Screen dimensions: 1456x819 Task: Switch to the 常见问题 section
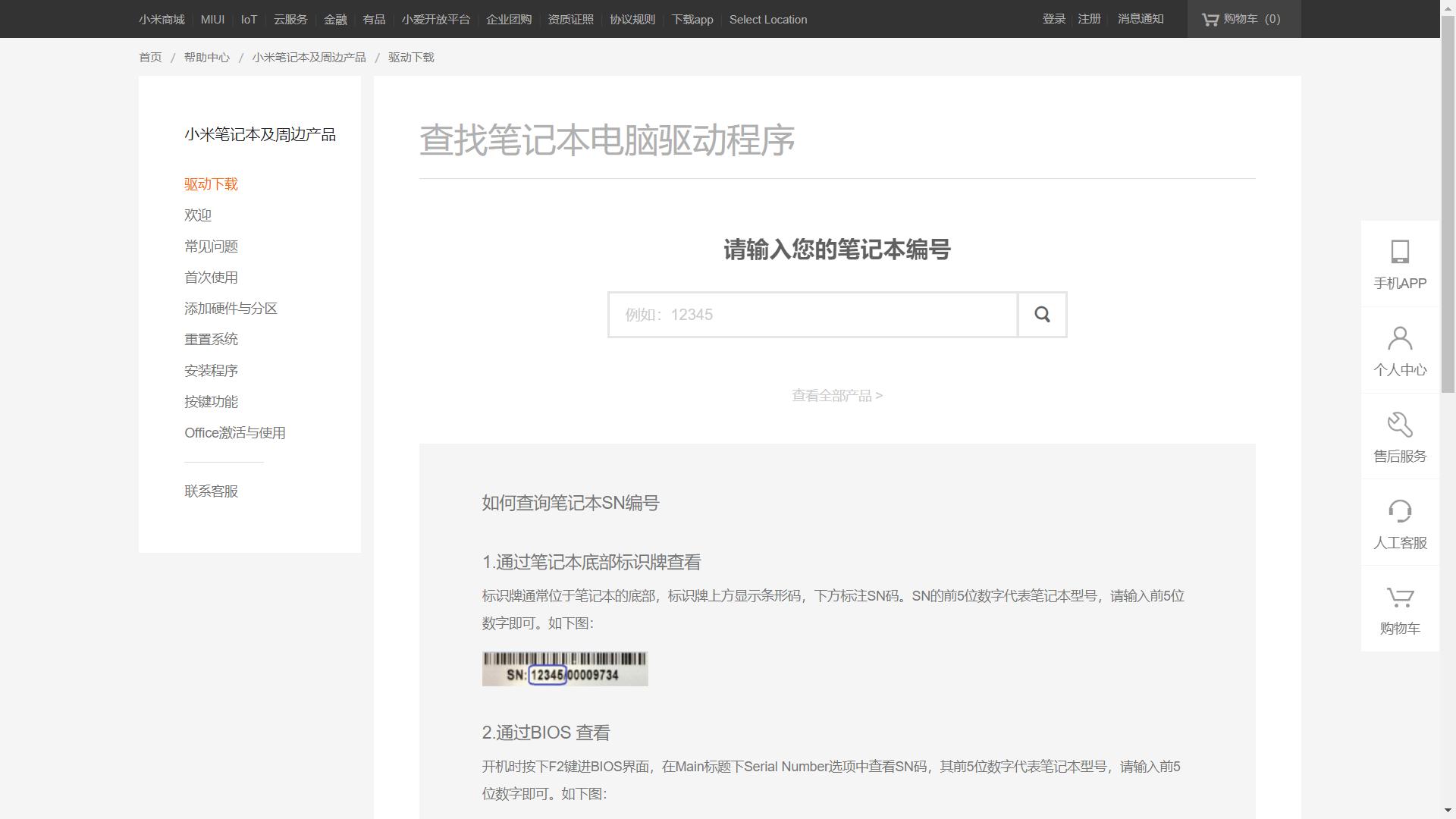[x=211, y=246]
